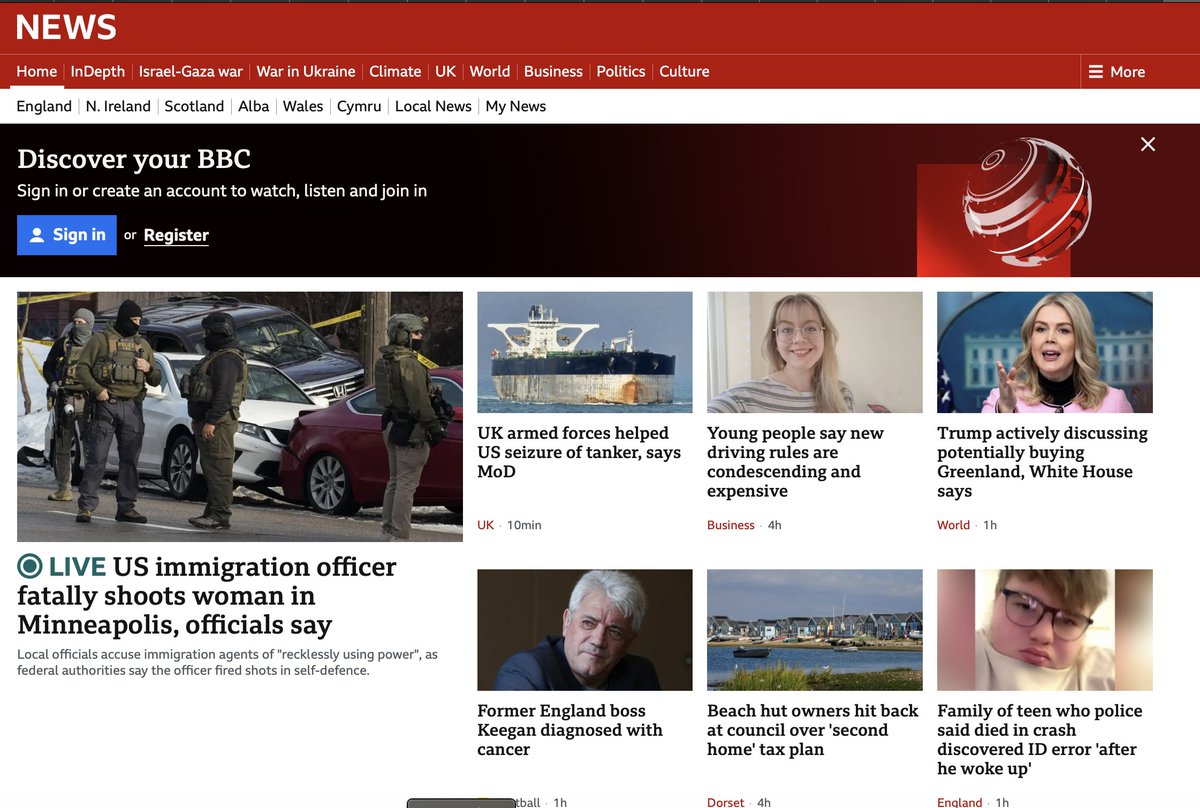The width and height of the screenshot is (1200, 808).
Task: Open War in Ukraine section
Action: coord(306,72)
